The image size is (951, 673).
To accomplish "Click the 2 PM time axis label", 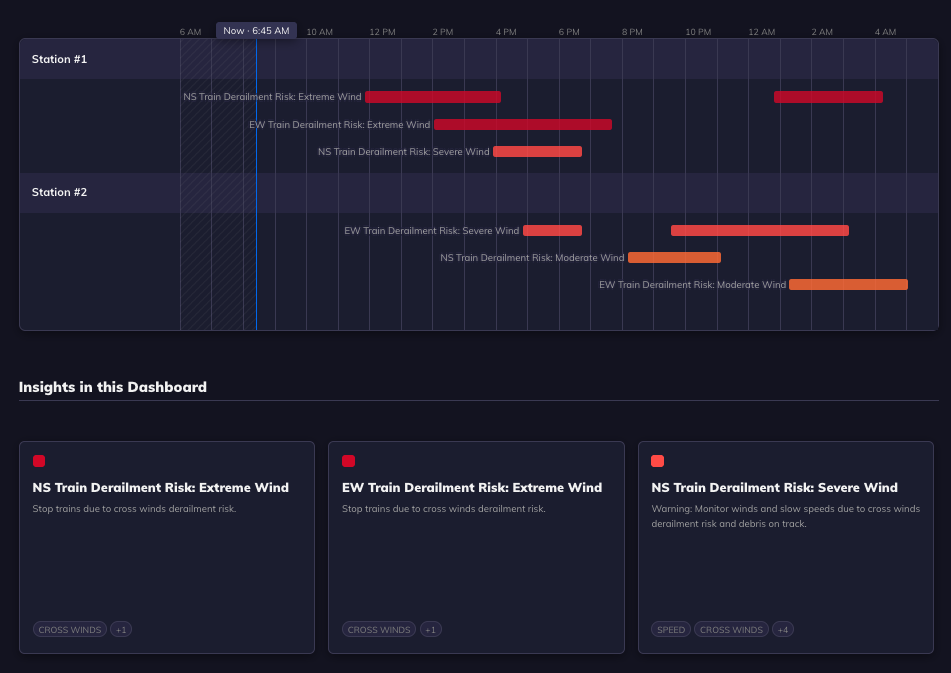I will (x=443, y=32).
